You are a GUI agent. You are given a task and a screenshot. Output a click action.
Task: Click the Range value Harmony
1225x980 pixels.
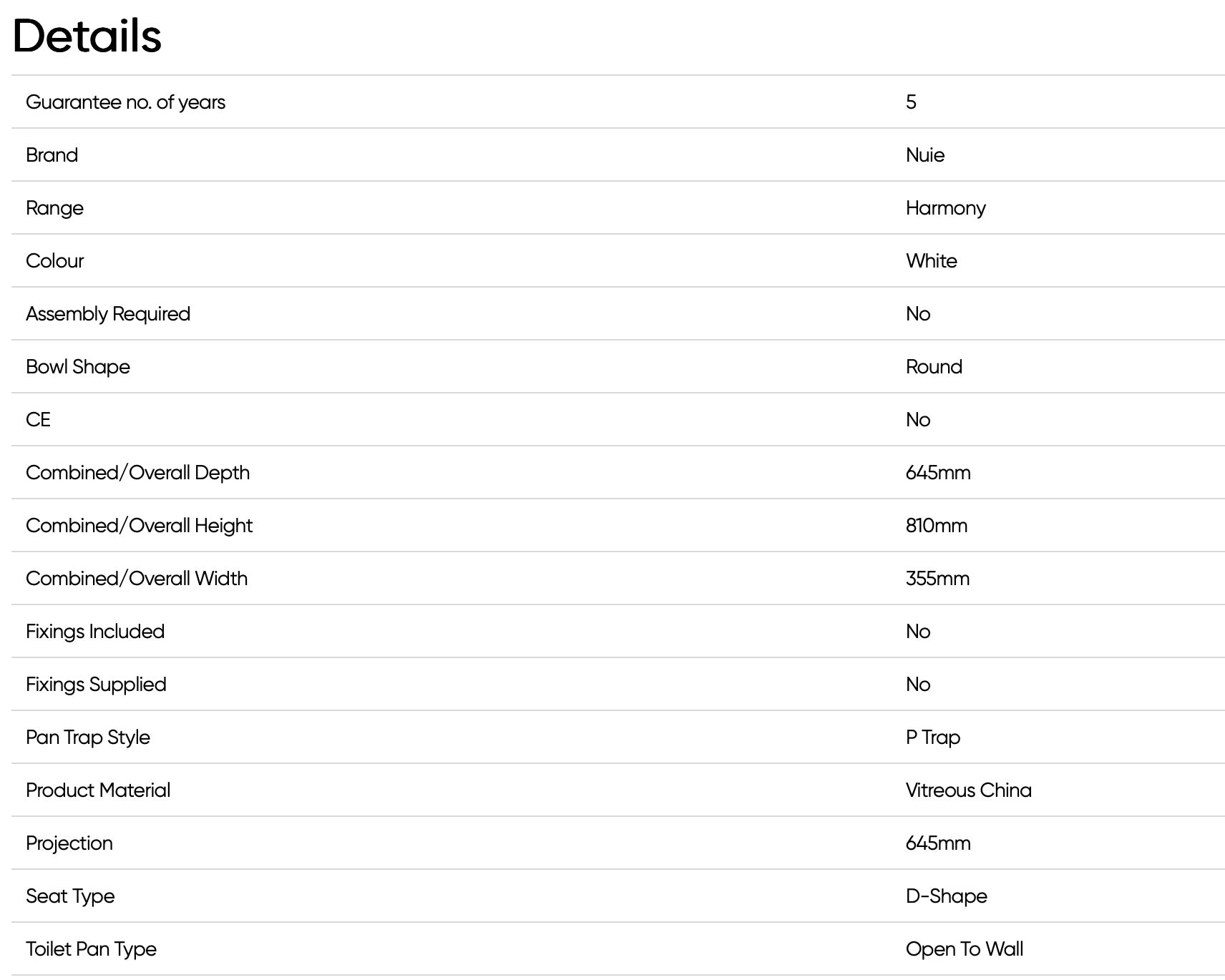click(945, 208)
